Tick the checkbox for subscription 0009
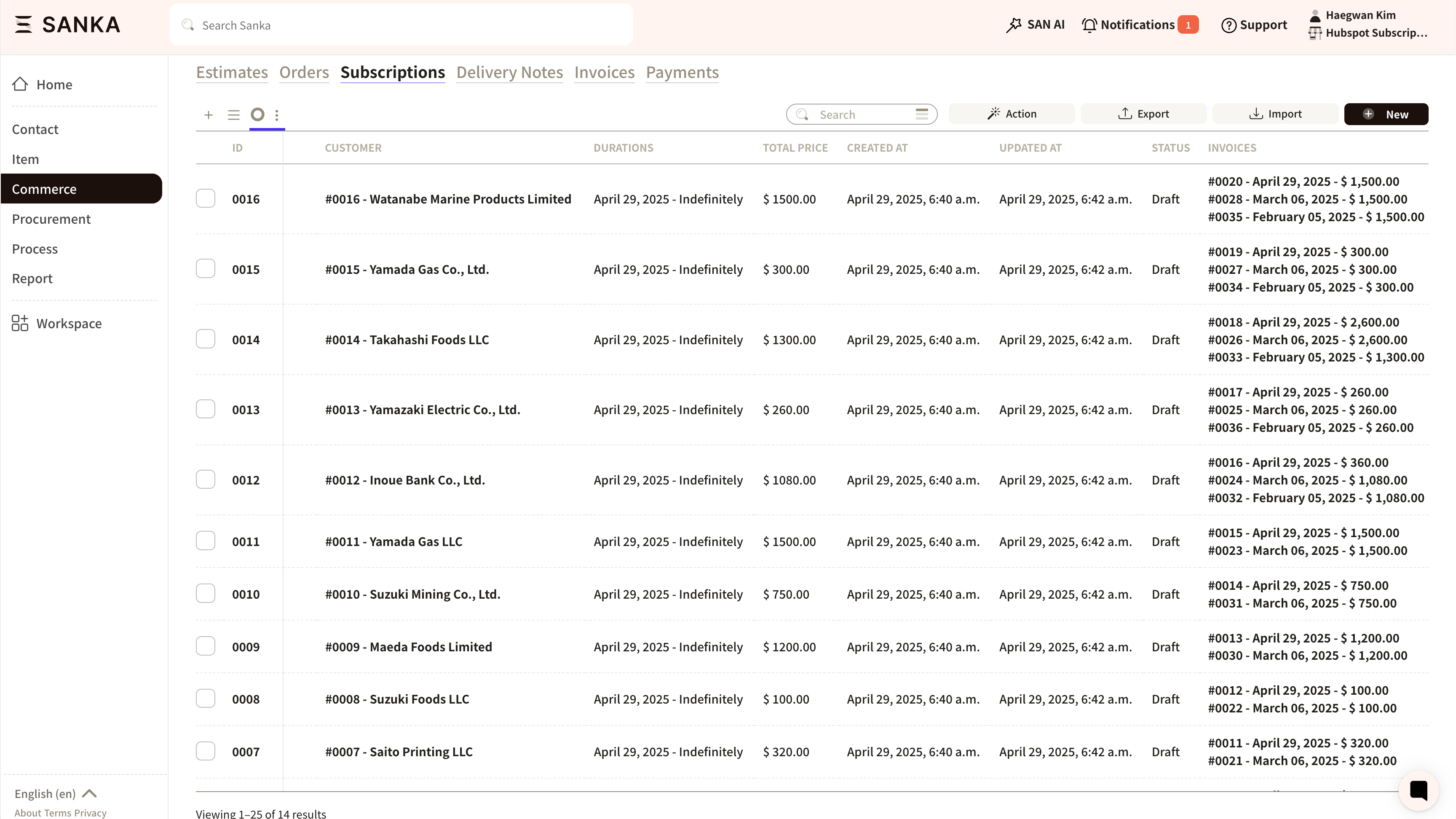Viewport: 1456px width, 819px height. (x=206, y=646)
